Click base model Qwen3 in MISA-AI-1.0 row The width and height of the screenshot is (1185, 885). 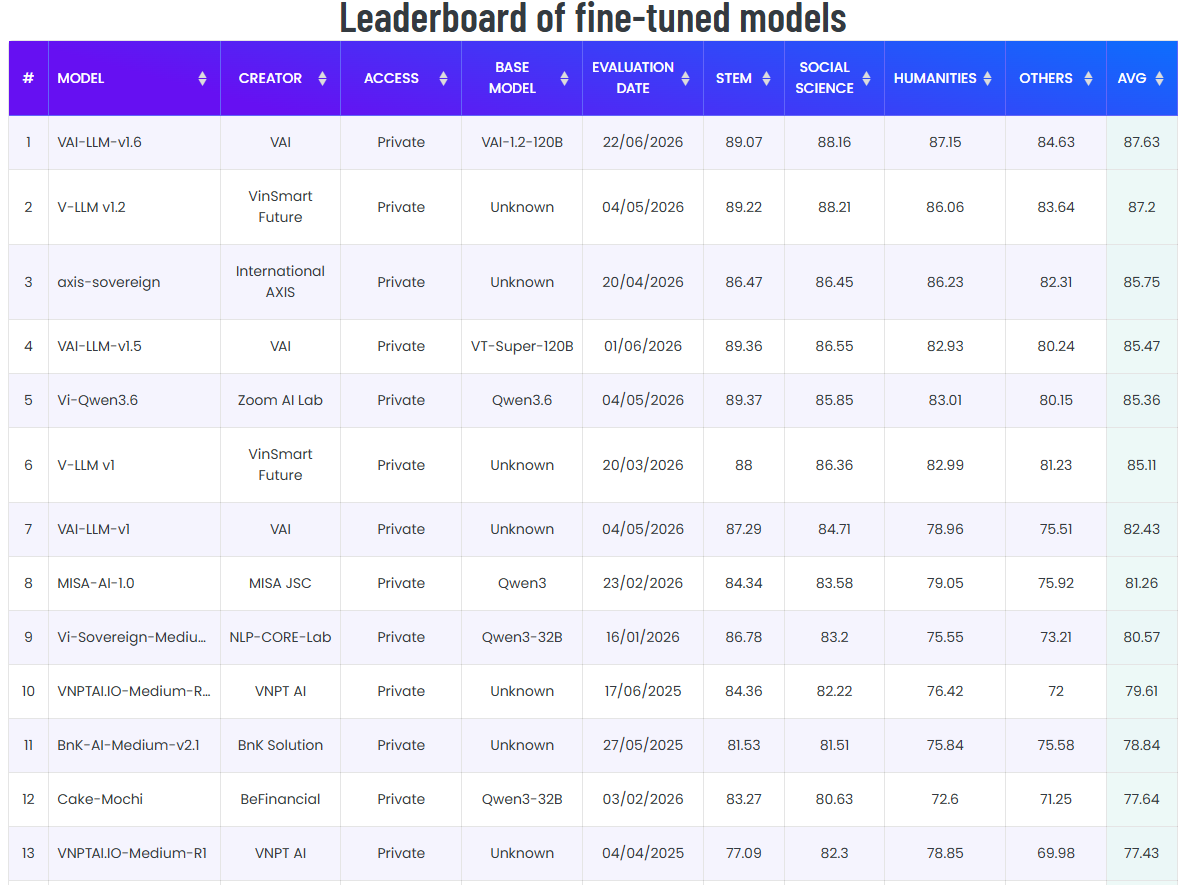(522, 583)
